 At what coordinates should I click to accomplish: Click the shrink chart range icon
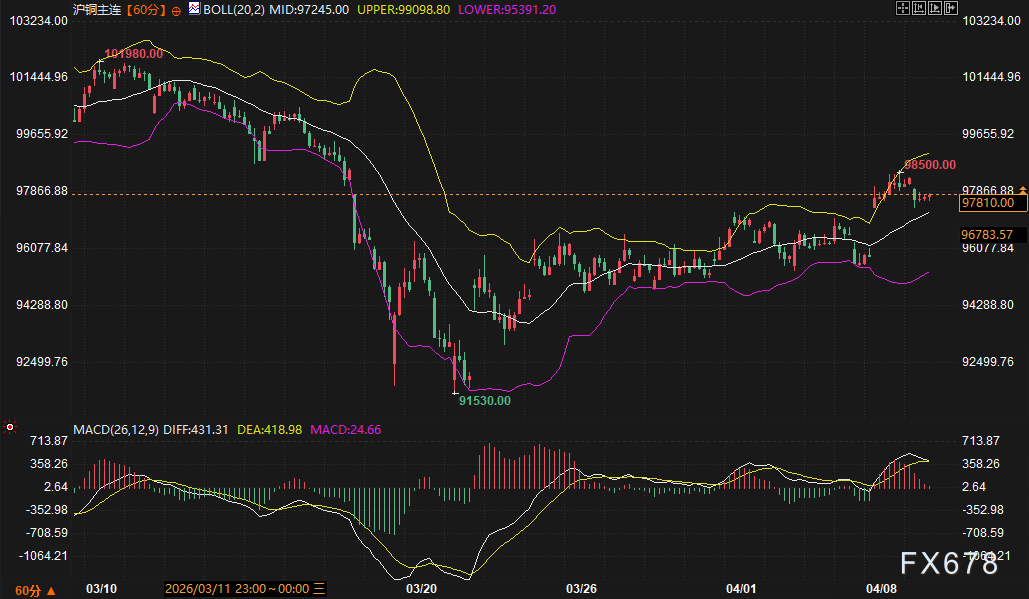(x=920, y=8)
